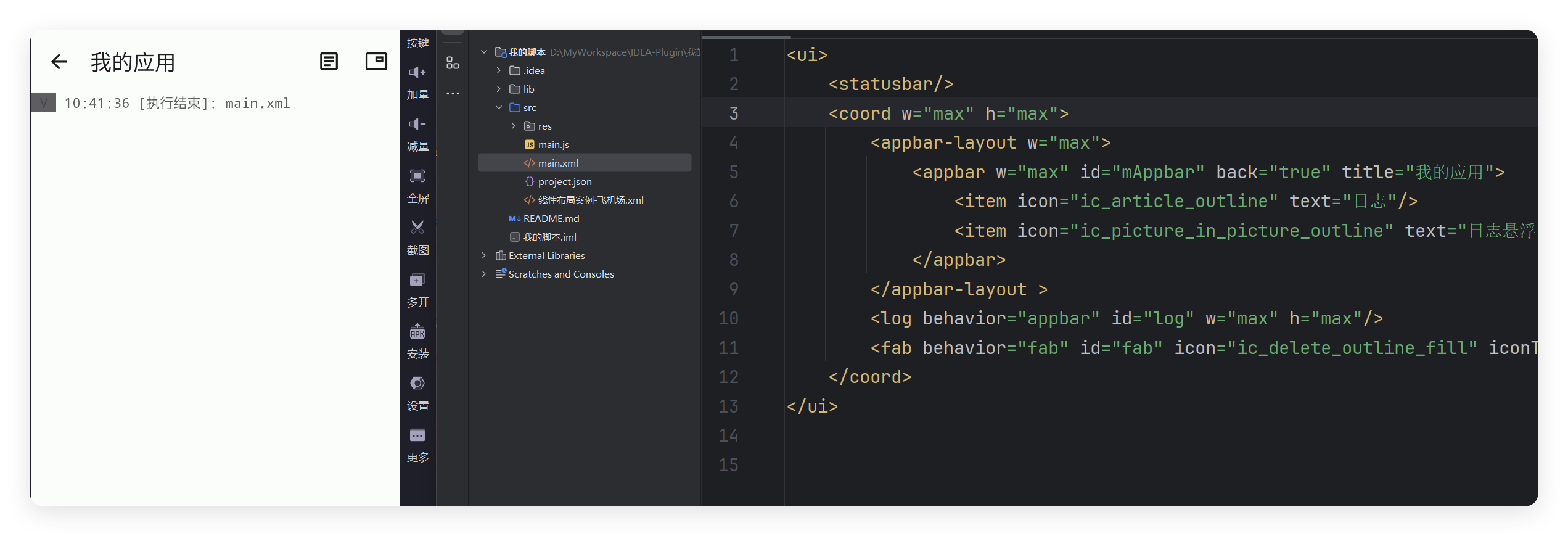Click the three-dots more tool windows icon
Screen dimensions: 1568x536
click(x=453, y=94)
